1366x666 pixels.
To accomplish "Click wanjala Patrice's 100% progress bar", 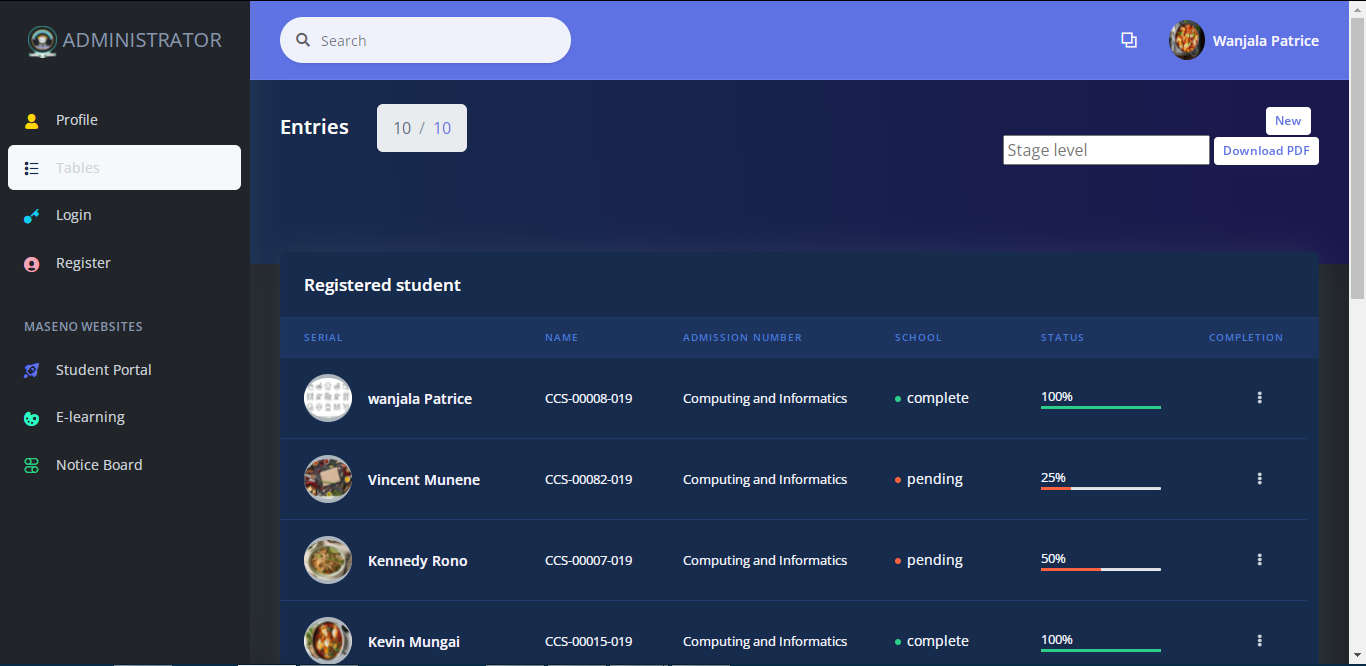I will pos(1101,407).
